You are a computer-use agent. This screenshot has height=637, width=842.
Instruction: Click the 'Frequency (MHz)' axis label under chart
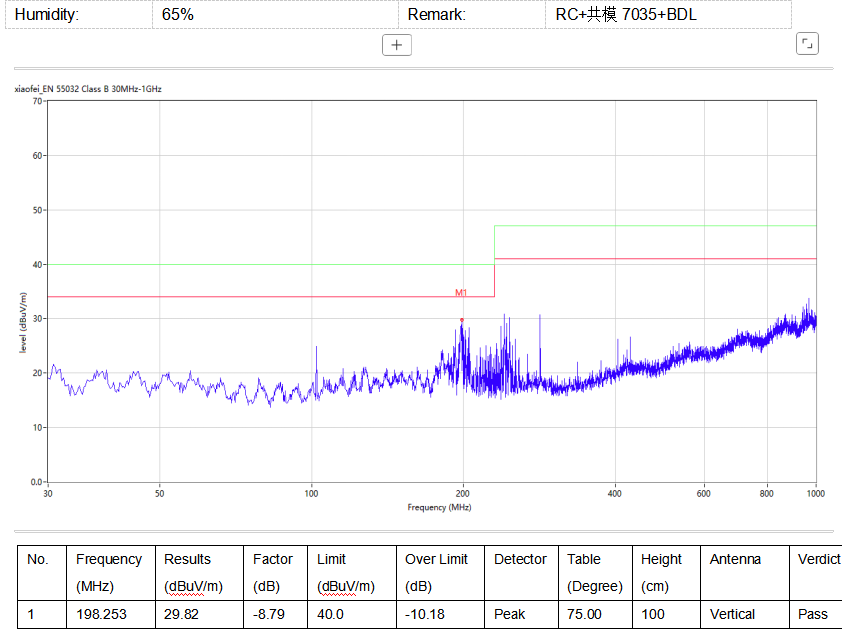439,508
